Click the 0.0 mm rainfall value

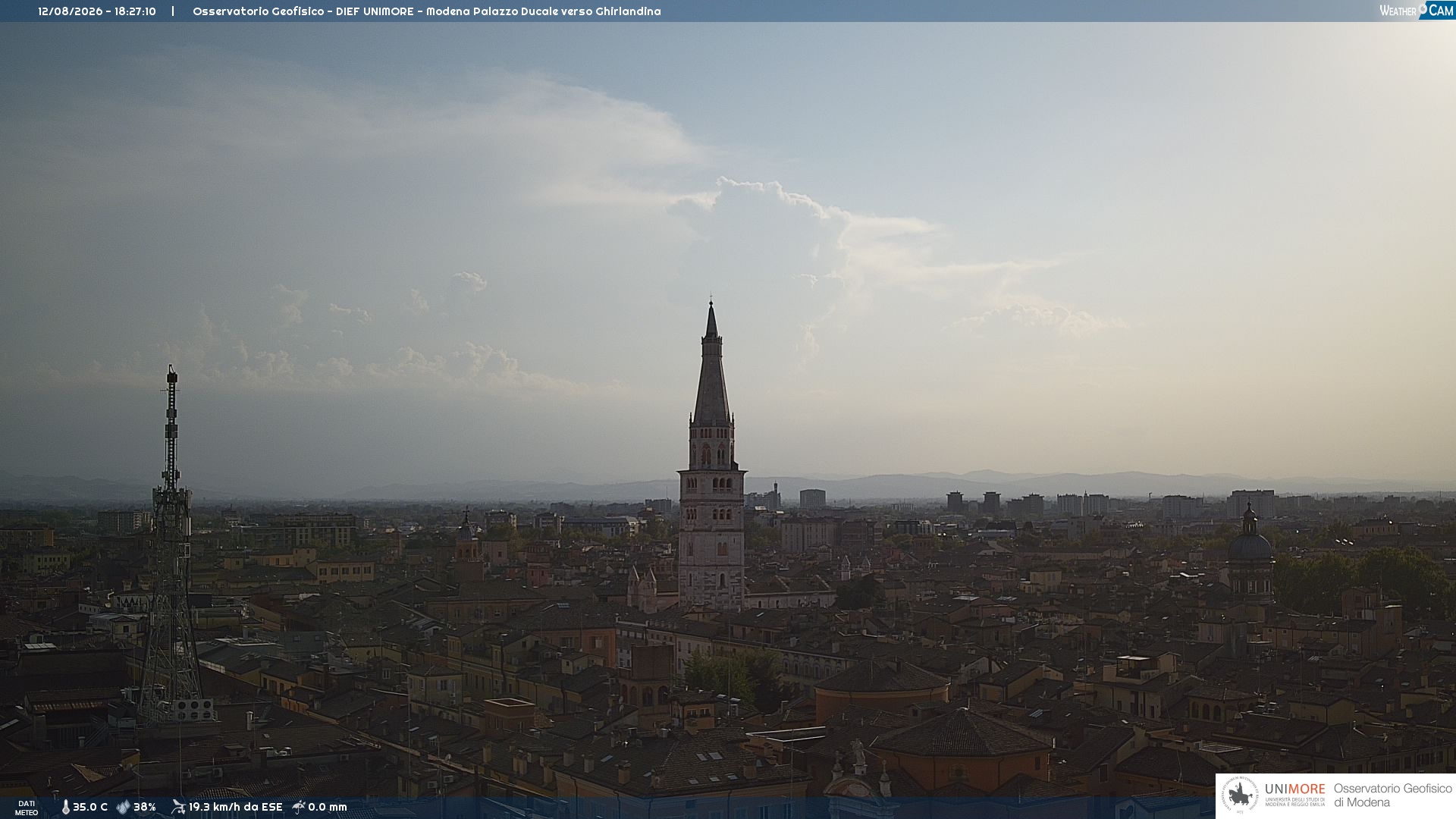328,808
